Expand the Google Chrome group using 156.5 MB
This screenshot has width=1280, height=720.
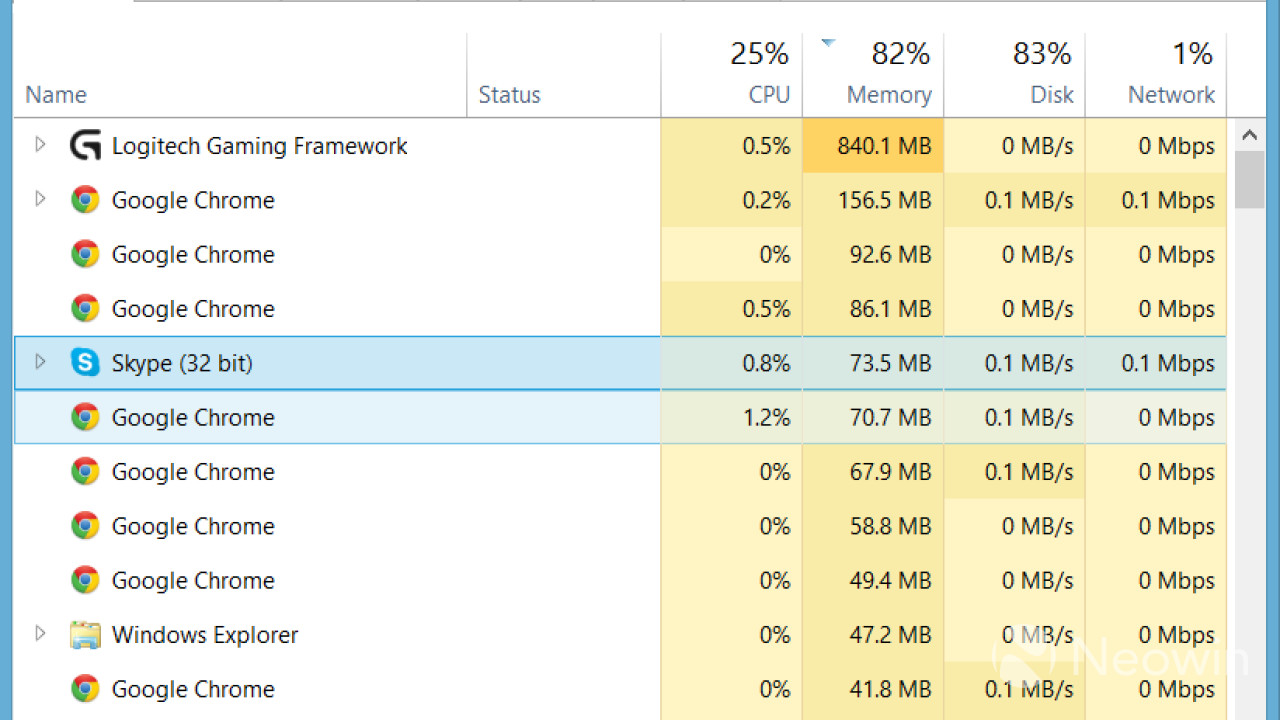point(40,199)
